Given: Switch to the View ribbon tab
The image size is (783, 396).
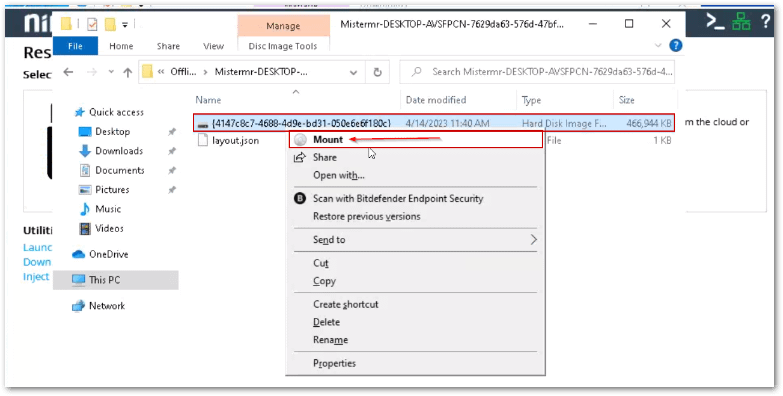Looking at the screenshot, I should click(x=213, y=46).
